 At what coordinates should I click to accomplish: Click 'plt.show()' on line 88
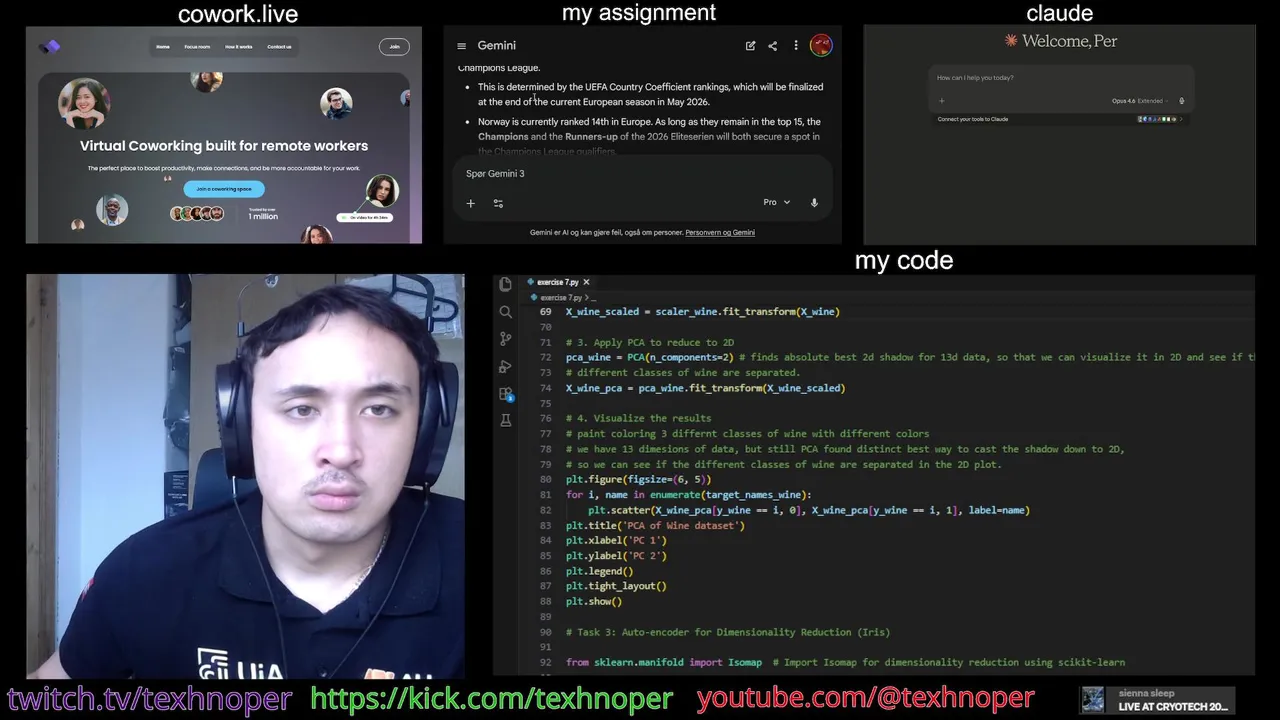[594, 602]
